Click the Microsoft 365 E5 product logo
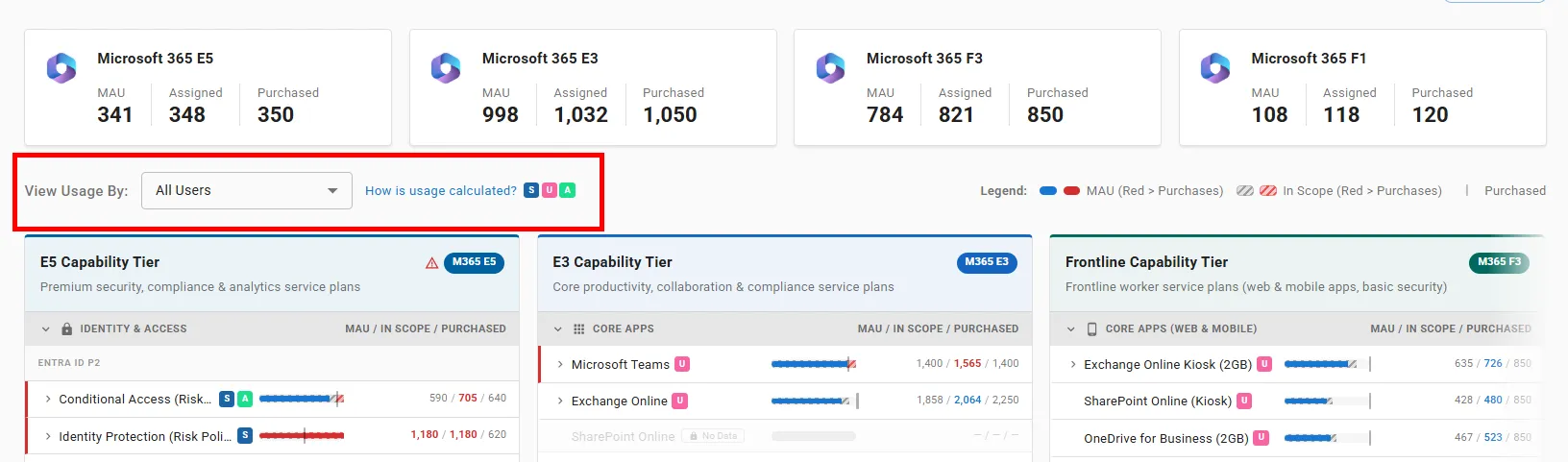Image resolution: width=1568 pixels, height=462 pixels. 61,68
